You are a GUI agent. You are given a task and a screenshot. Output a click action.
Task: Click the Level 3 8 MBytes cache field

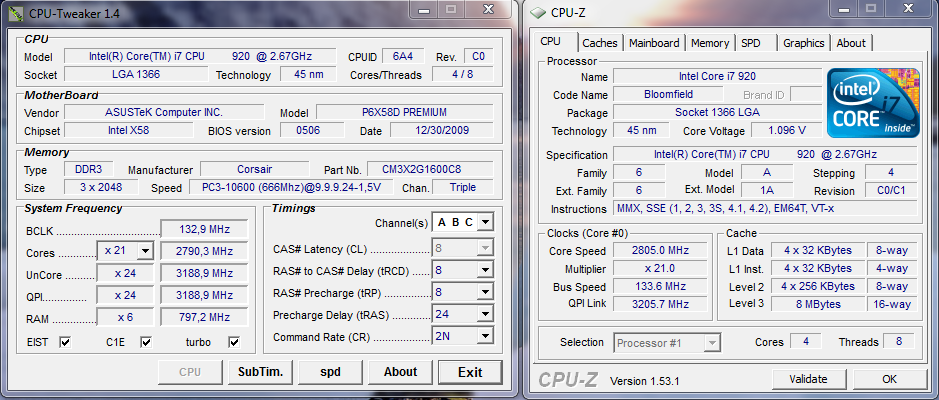point(817,304)
